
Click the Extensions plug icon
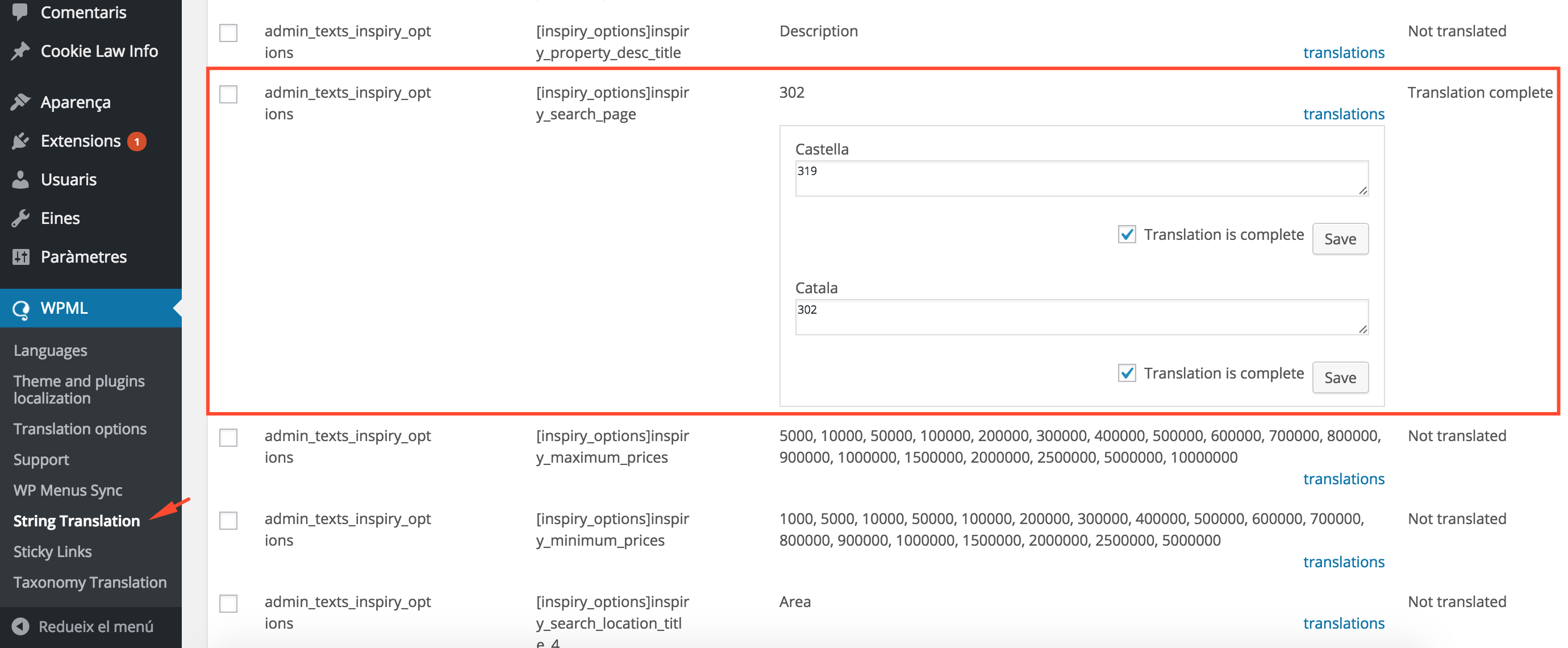[20, 141]
